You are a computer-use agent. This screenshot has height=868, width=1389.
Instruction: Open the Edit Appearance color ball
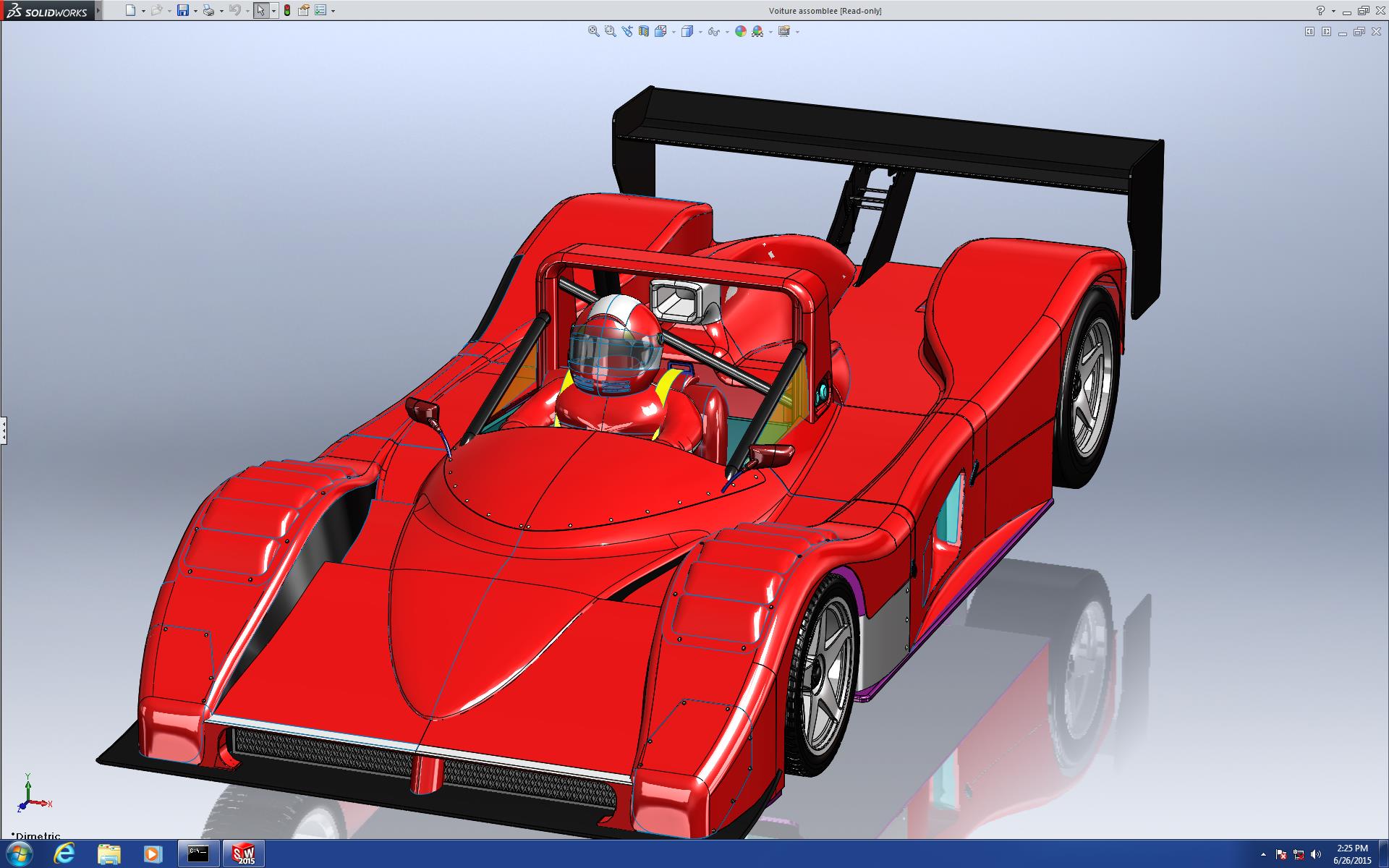coord(740,31)
